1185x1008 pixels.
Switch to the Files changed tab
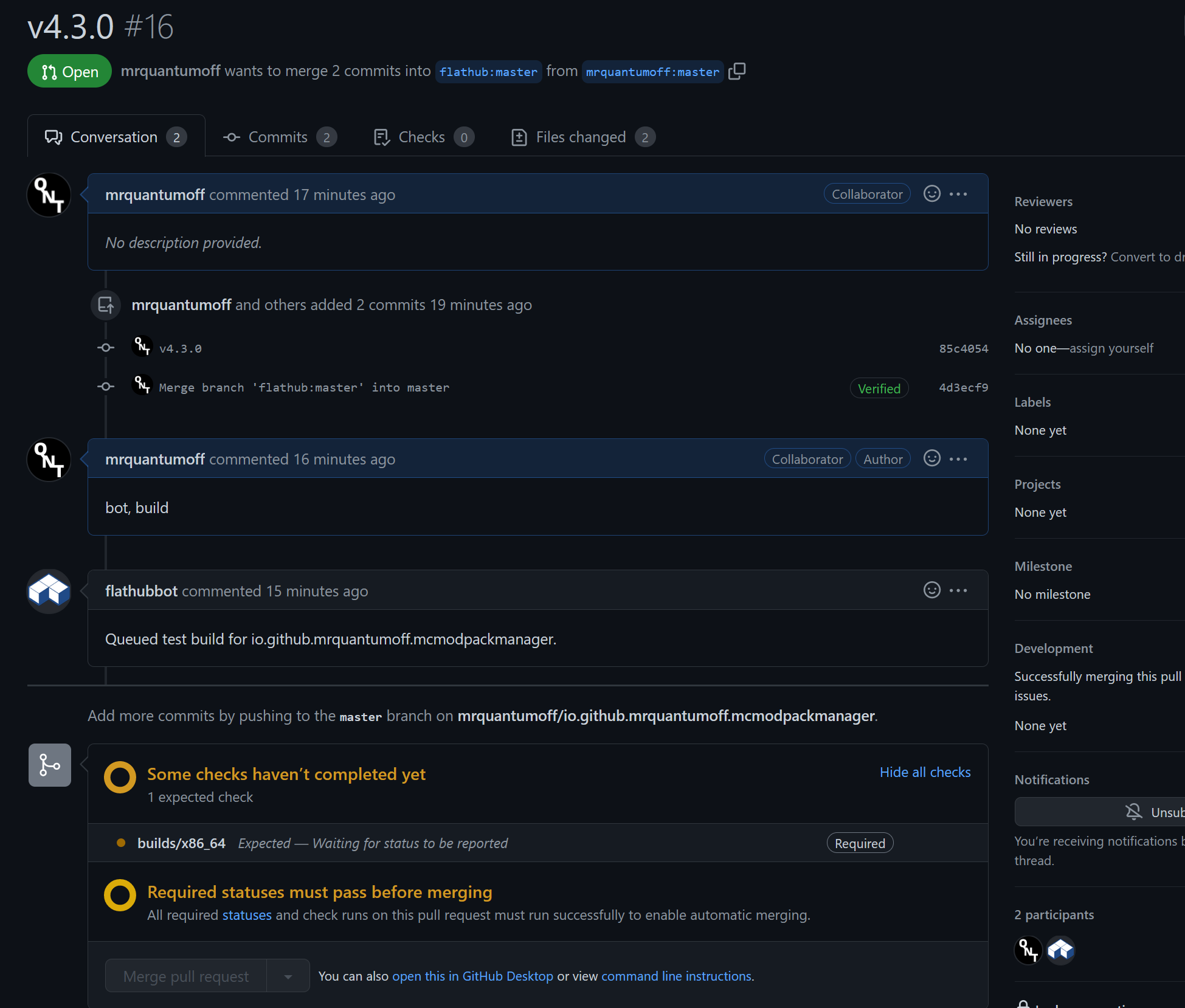579,137
